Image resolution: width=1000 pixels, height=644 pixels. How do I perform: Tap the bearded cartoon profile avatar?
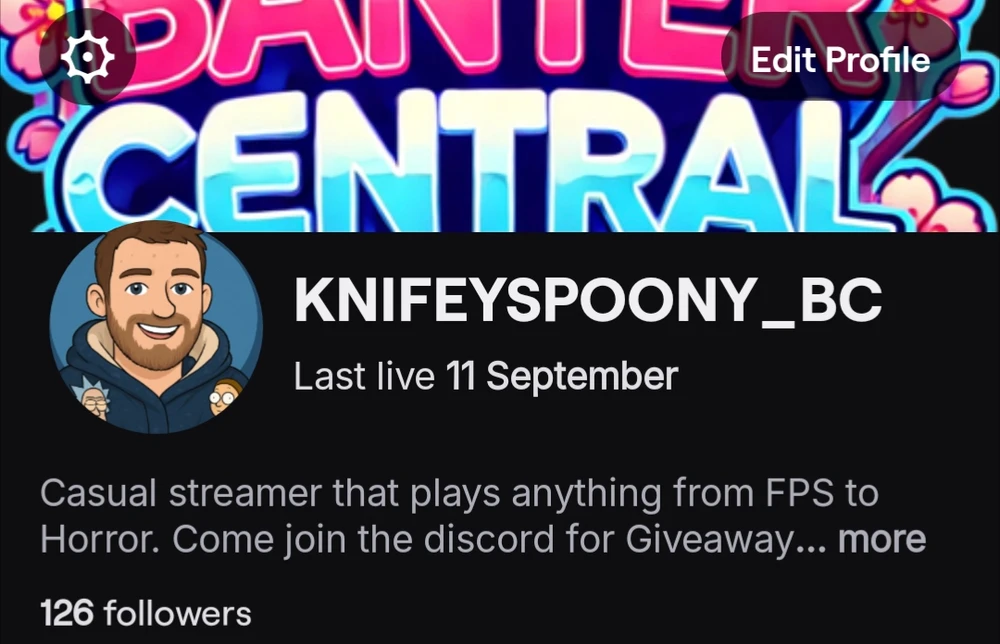click(x=156, y=327)
